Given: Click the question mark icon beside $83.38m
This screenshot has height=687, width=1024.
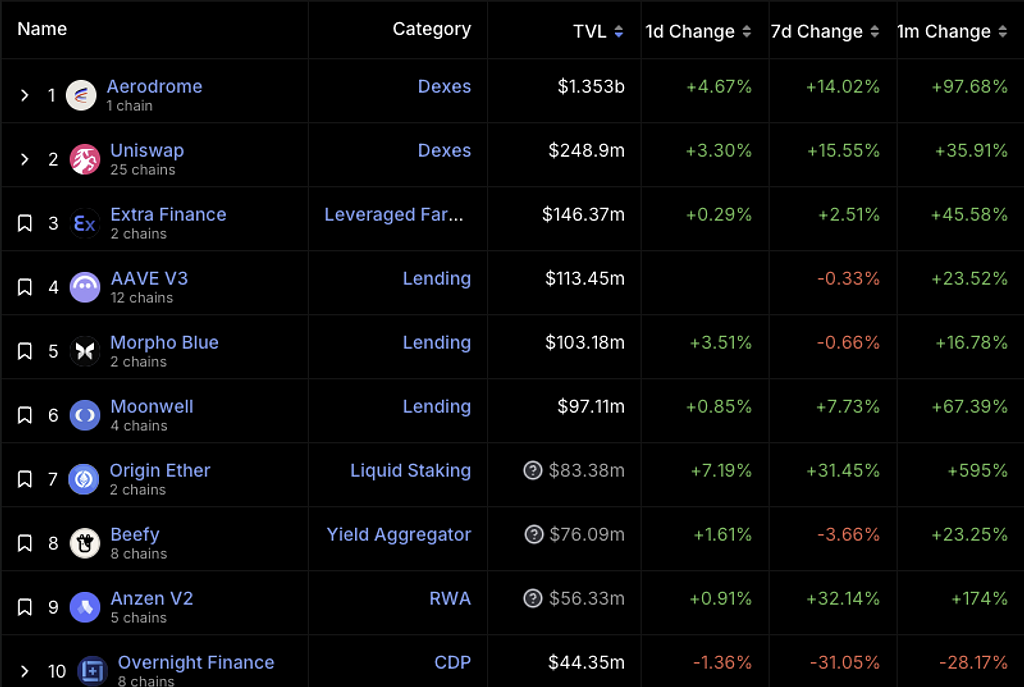Looking at the screenshot, I should point(533,471).
